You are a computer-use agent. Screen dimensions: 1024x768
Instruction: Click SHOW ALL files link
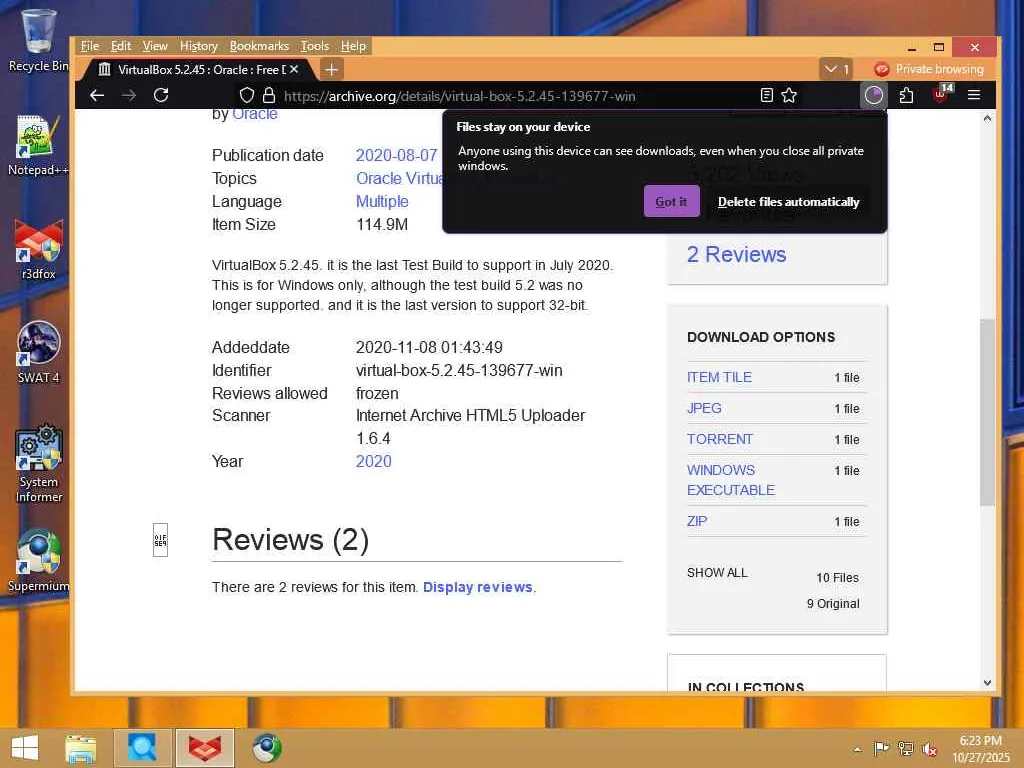click(x=717, y=573)
